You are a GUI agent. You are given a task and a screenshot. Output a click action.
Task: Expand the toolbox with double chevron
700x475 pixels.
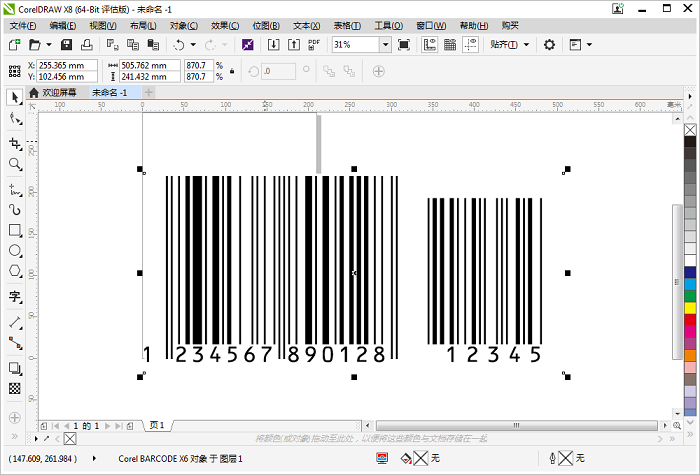tap(15, 437)
